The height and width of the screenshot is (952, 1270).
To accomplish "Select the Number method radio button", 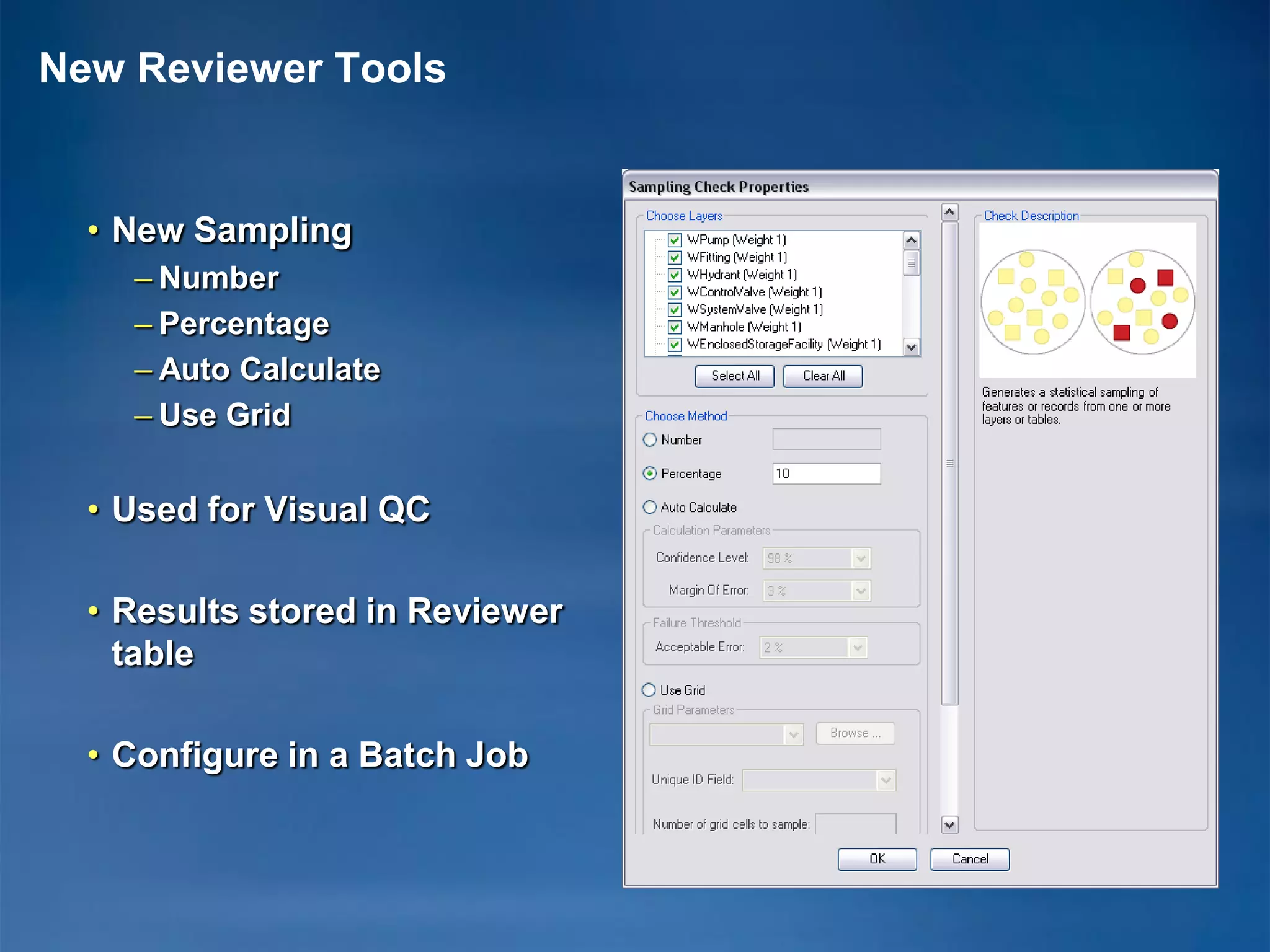I will (x=650, y=439).
